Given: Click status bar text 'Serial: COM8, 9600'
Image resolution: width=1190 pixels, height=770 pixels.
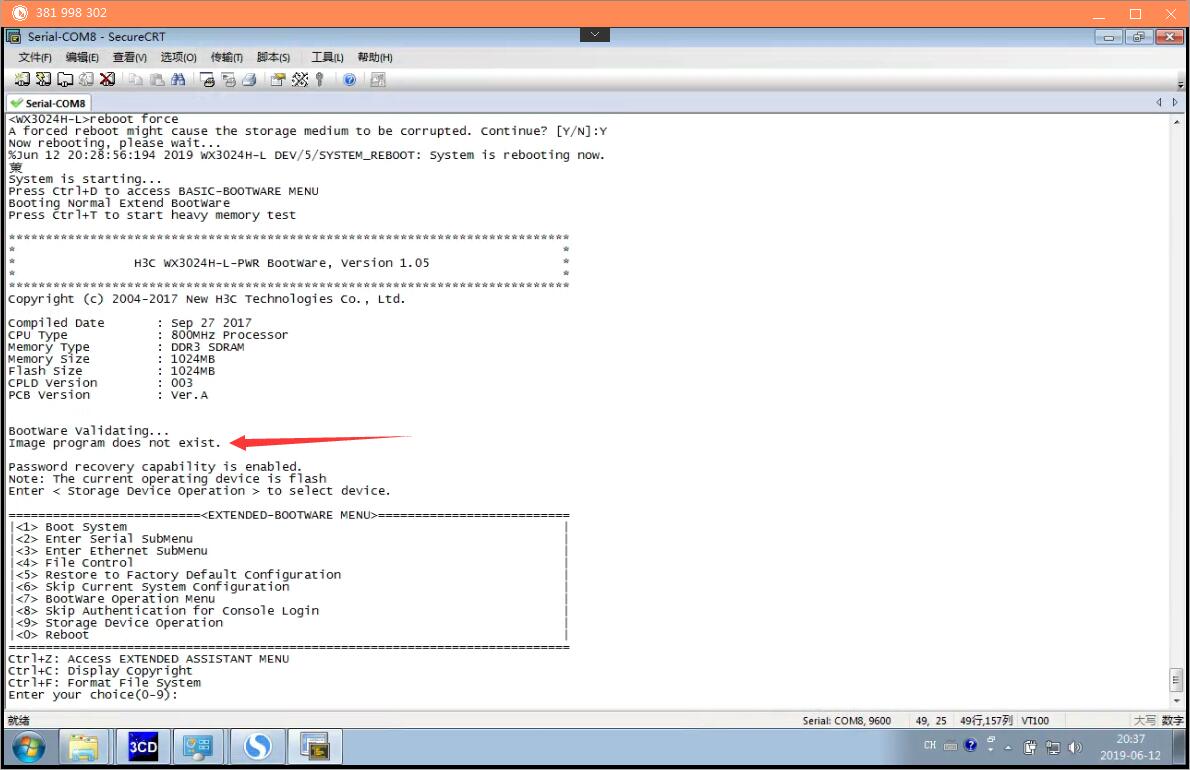Looking at the screenshot, I should 846,721.
